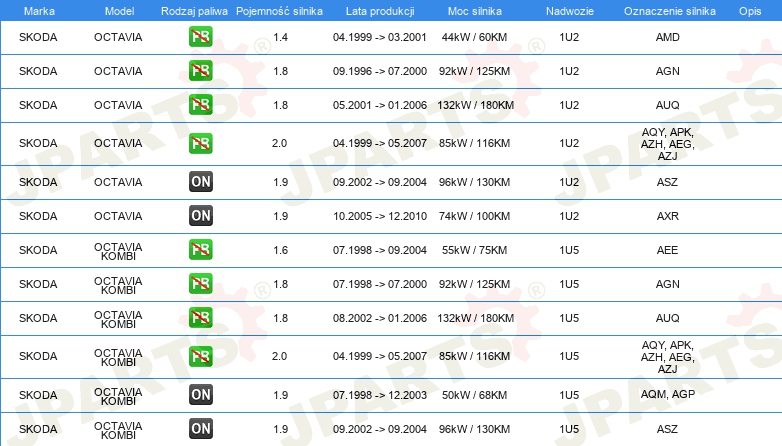This screenshot has height=446, width=782.
Task: Select the power value 55kW / 75KM
Action: click(x=474, y=250)
